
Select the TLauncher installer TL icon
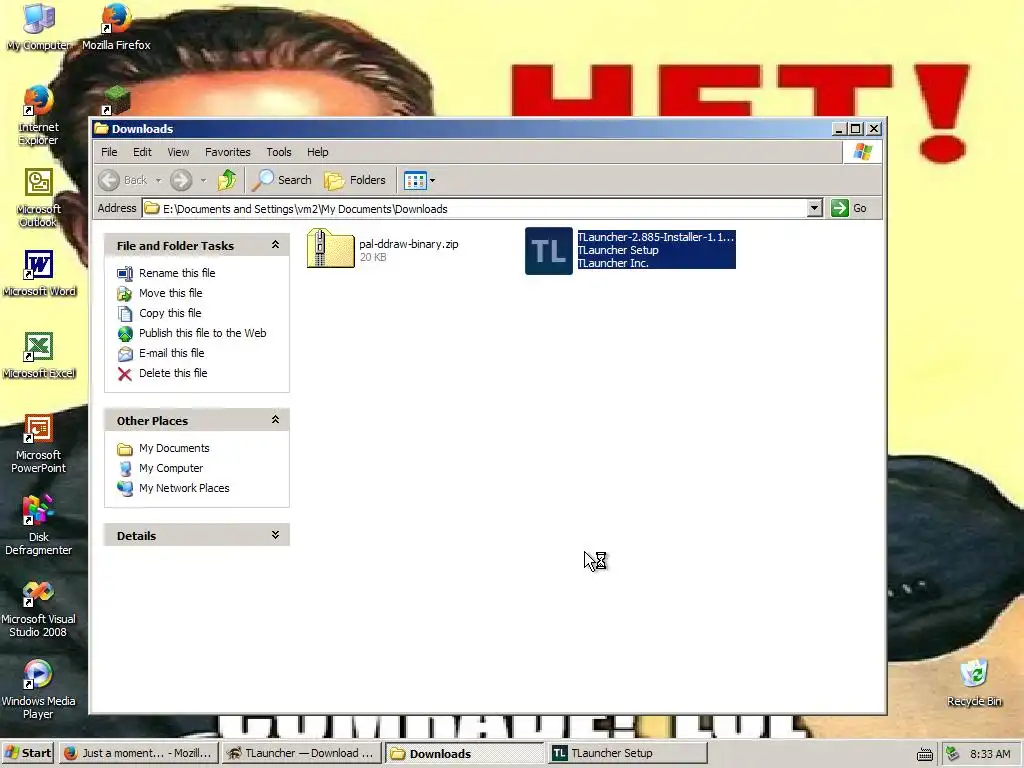(549, 251)
